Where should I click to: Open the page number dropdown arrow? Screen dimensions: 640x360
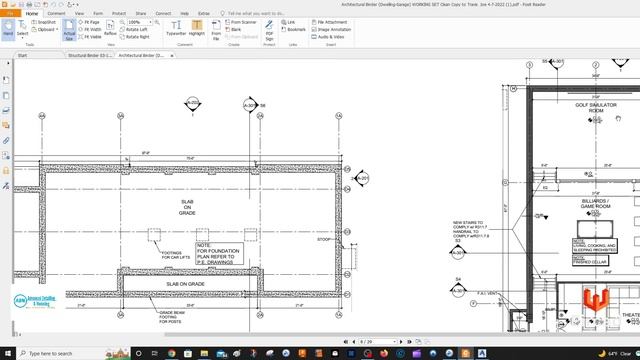[x=394, y=342]
